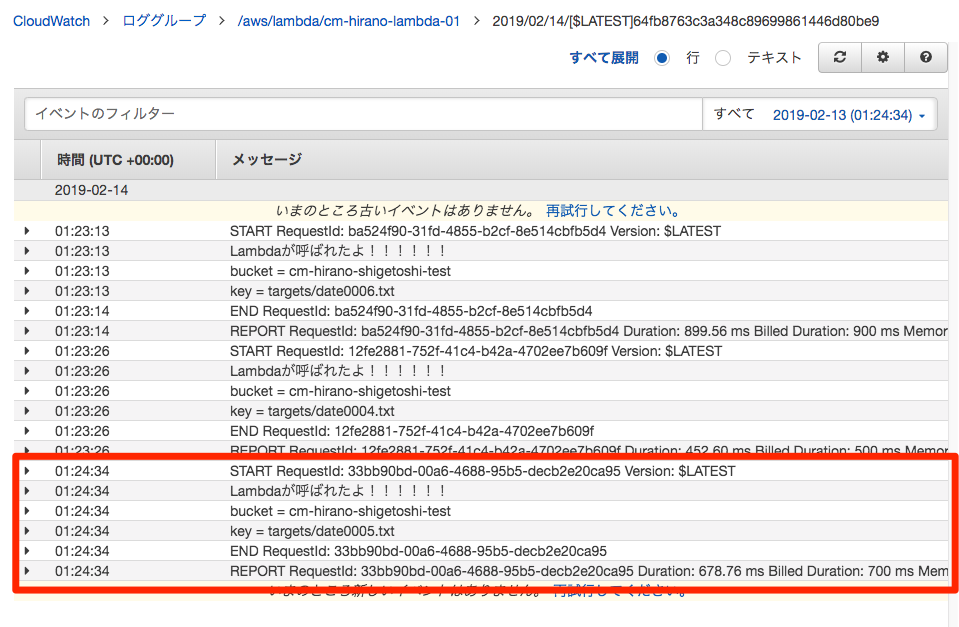The width and height of the screenshot is (959, 627).
Task: Click END RequestId 33bb90bd message text
Action: pyautogui.click(x=418, y=551)
